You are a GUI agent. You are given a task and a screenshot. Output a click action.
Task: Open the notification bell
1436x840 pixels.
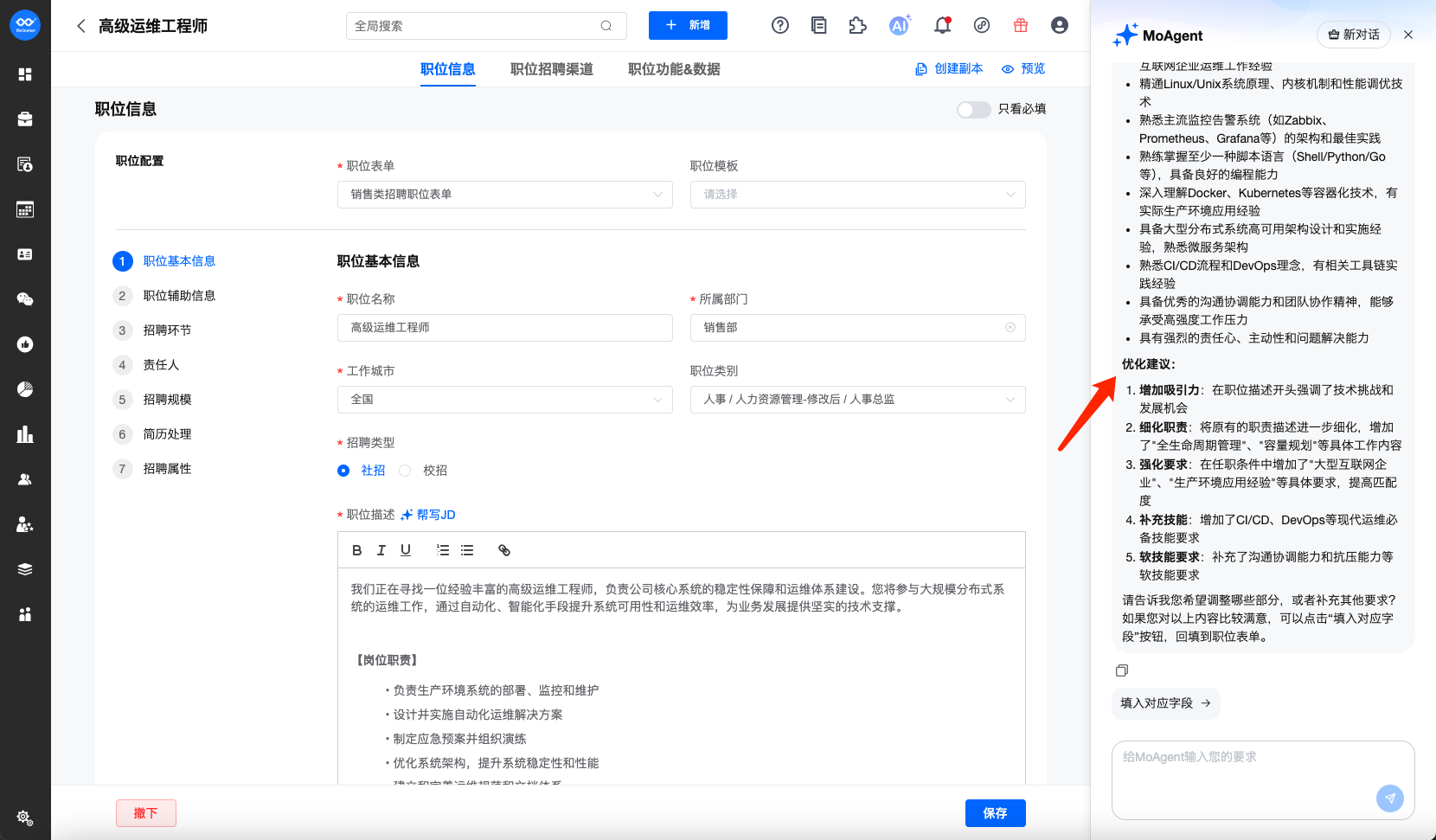pyautogui.click(x=943, y=25)
